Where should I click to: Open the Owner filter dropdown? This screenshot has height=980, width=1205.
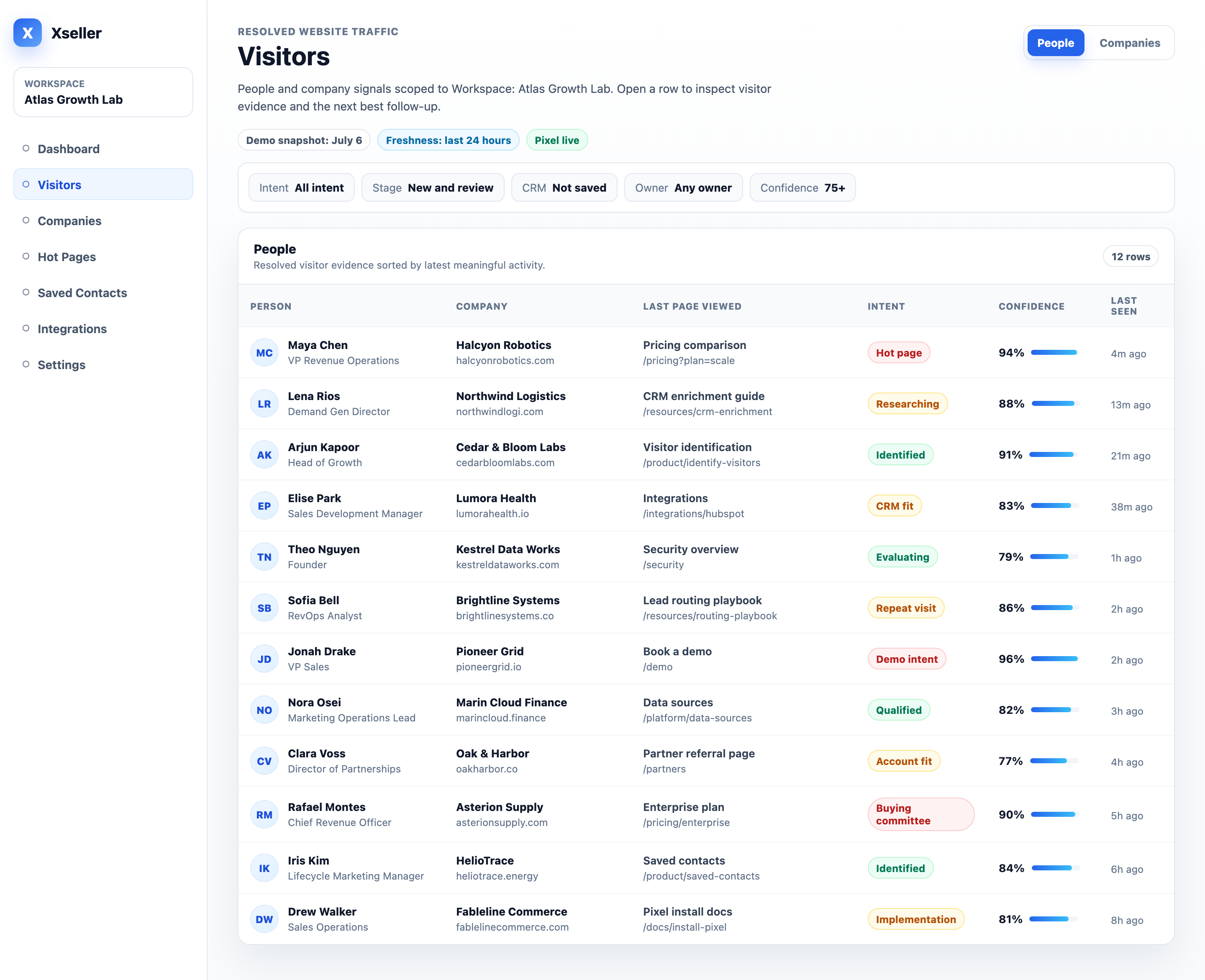click(684, 187)
